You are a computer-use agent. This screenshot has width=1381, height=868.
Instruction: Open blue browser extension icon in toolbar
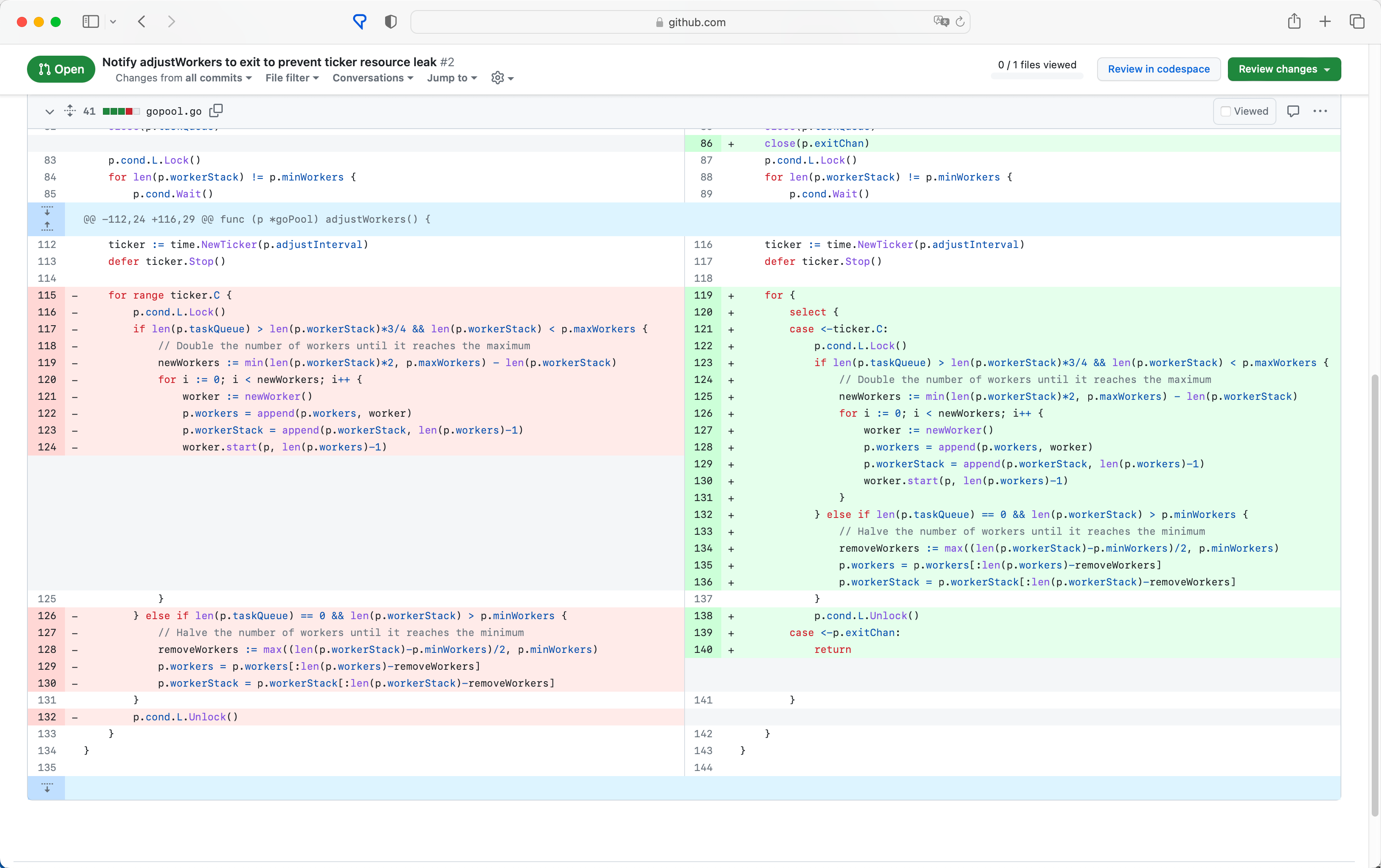[359, 22]
